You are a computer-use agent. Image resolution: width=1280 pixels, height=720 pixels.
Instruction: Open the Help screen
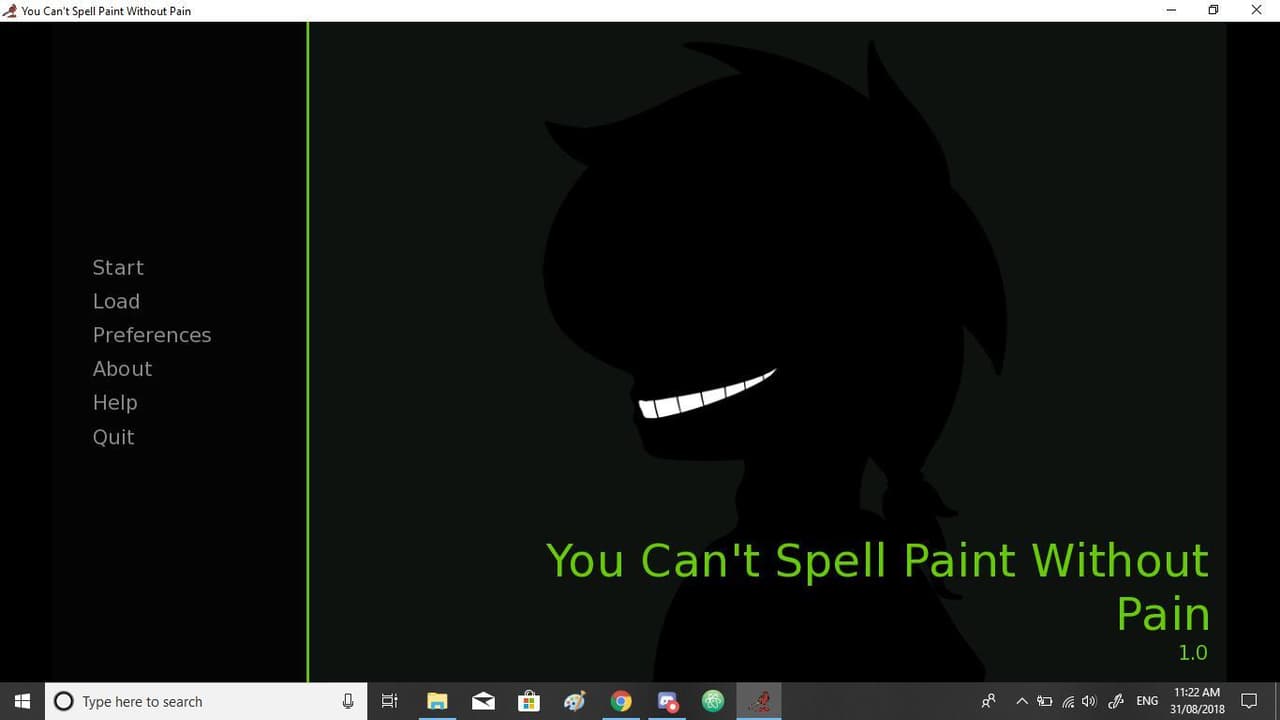click(x=115, y=403)
